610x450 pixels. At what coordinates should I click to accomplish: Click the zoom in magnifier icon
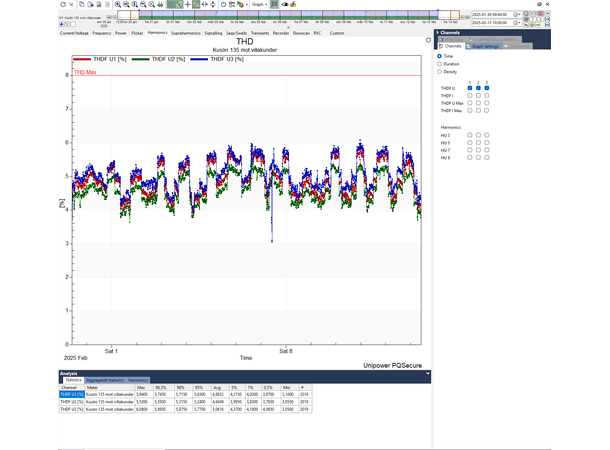click(x=118, y=4)
